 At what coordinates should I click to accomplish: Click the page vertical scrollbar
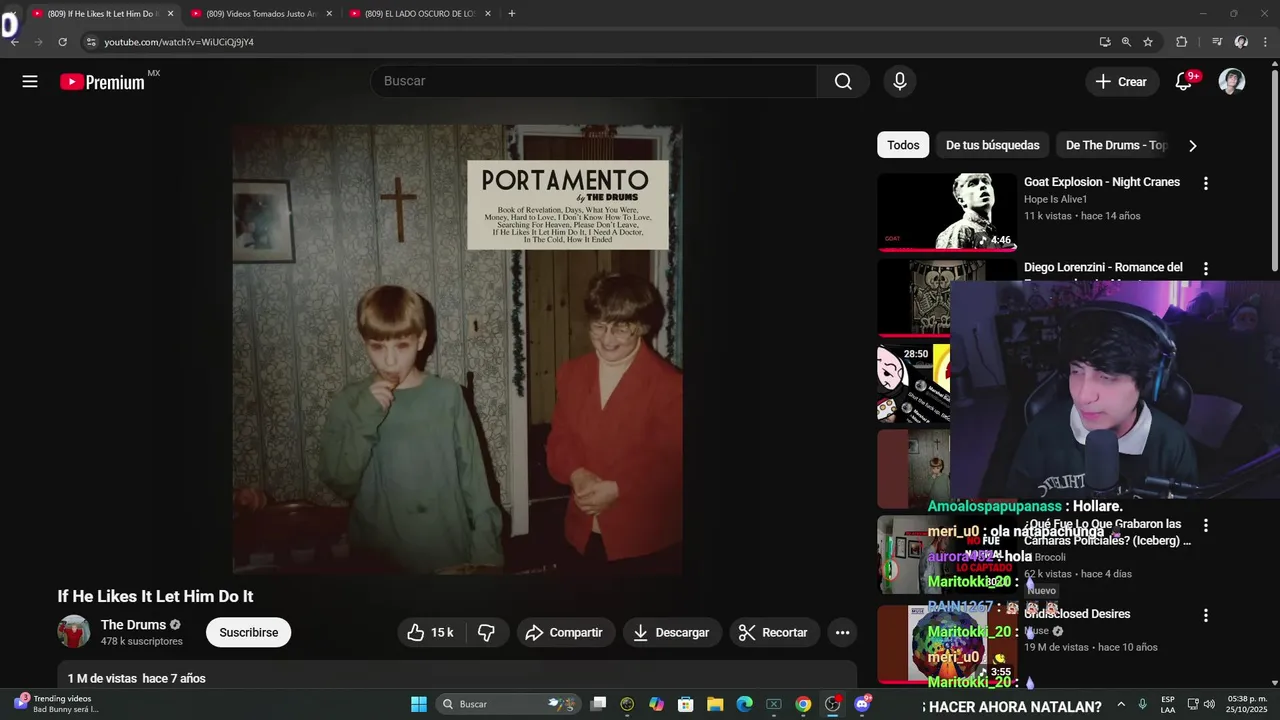(x=1275, y=170)
